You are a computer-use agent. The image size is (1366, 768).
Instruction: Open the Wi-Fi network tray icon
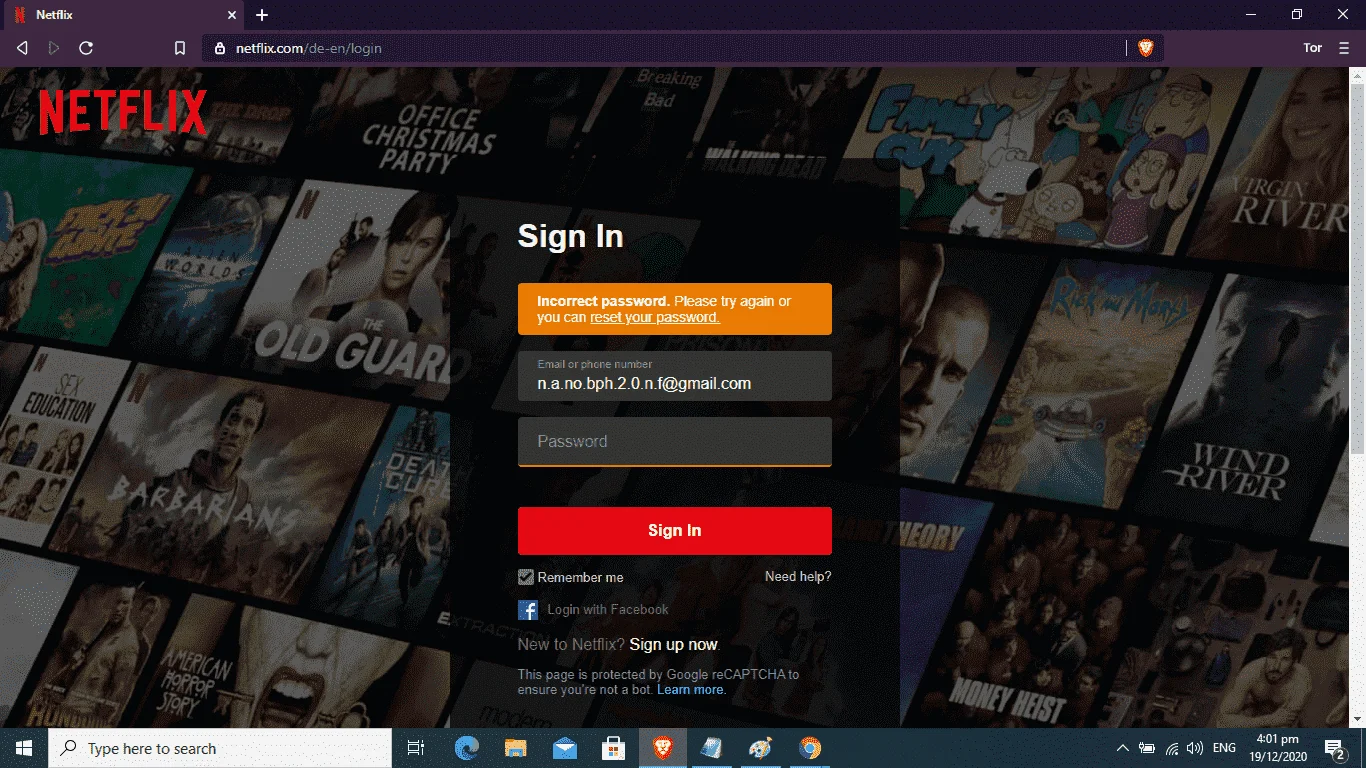click(1171, 748)
